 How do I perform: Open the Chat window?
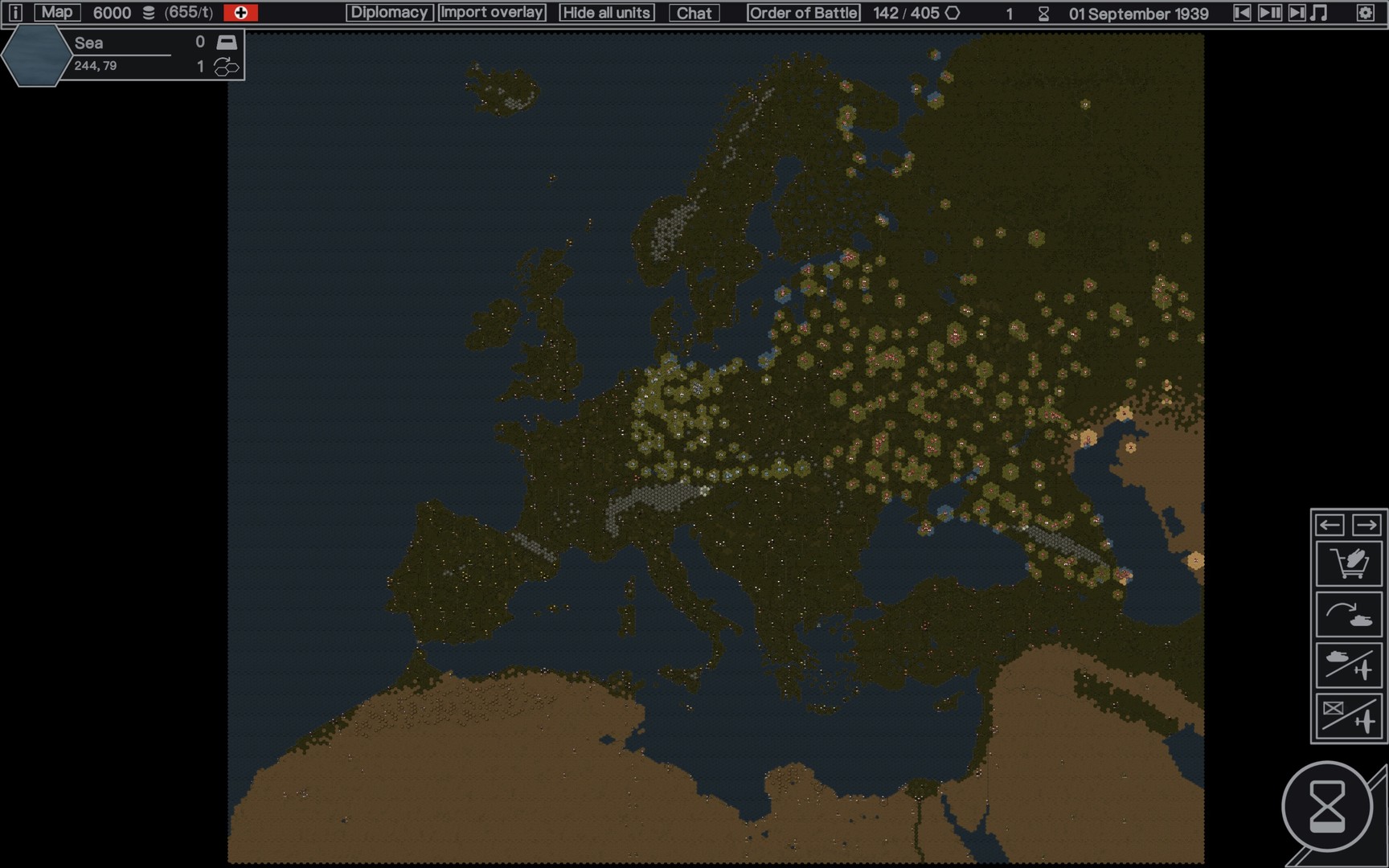[x=694, y=13]
